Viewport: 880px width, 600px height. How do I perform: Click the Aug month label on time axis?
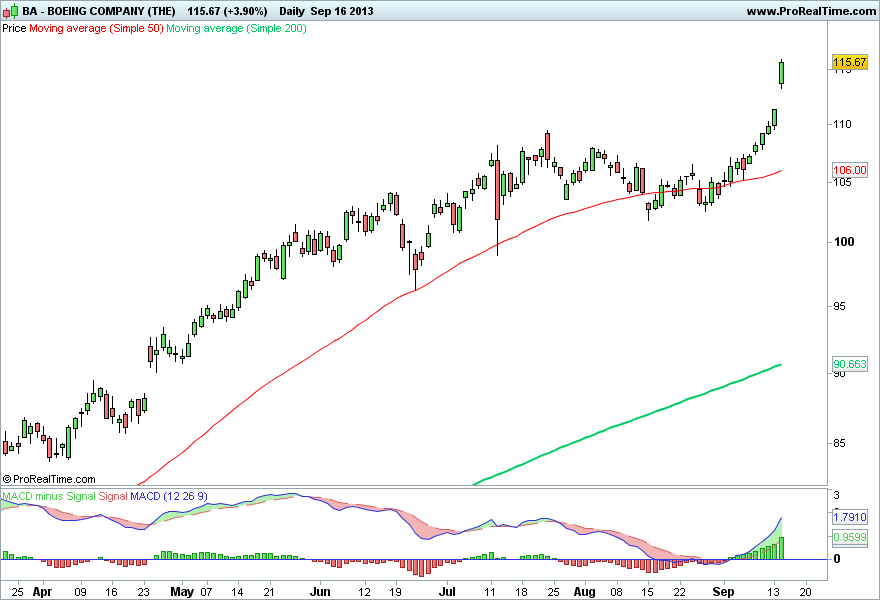(584, 592)
